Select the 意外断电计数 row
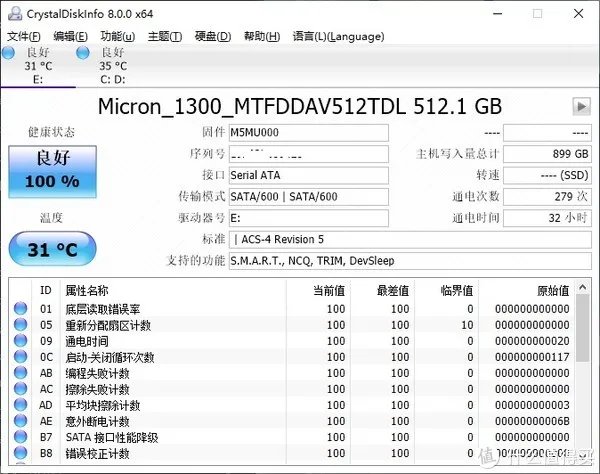The image size is (600, 474). pos(292,421)
